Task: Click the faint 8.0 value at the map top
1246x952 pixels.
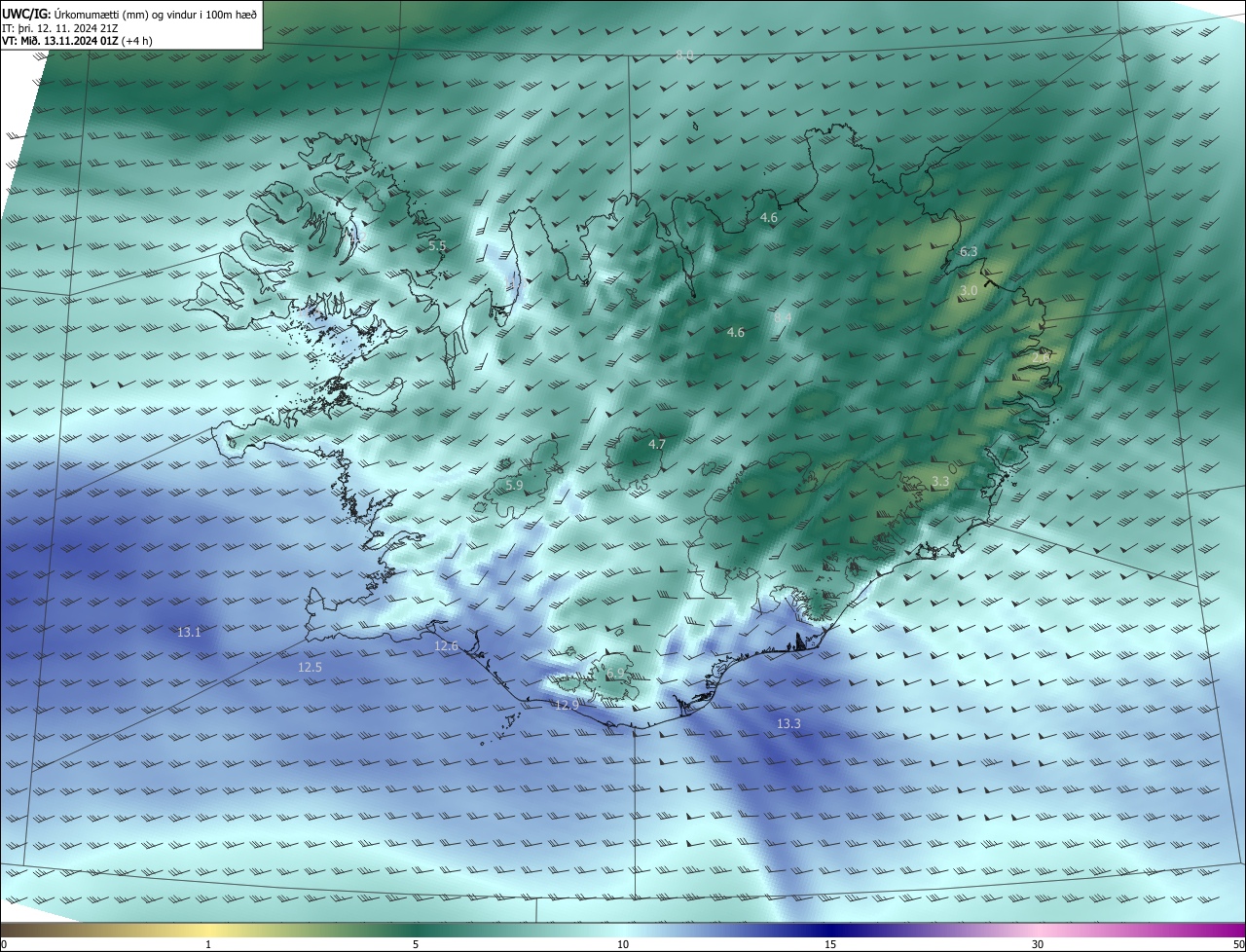Action: click(684, 55)
